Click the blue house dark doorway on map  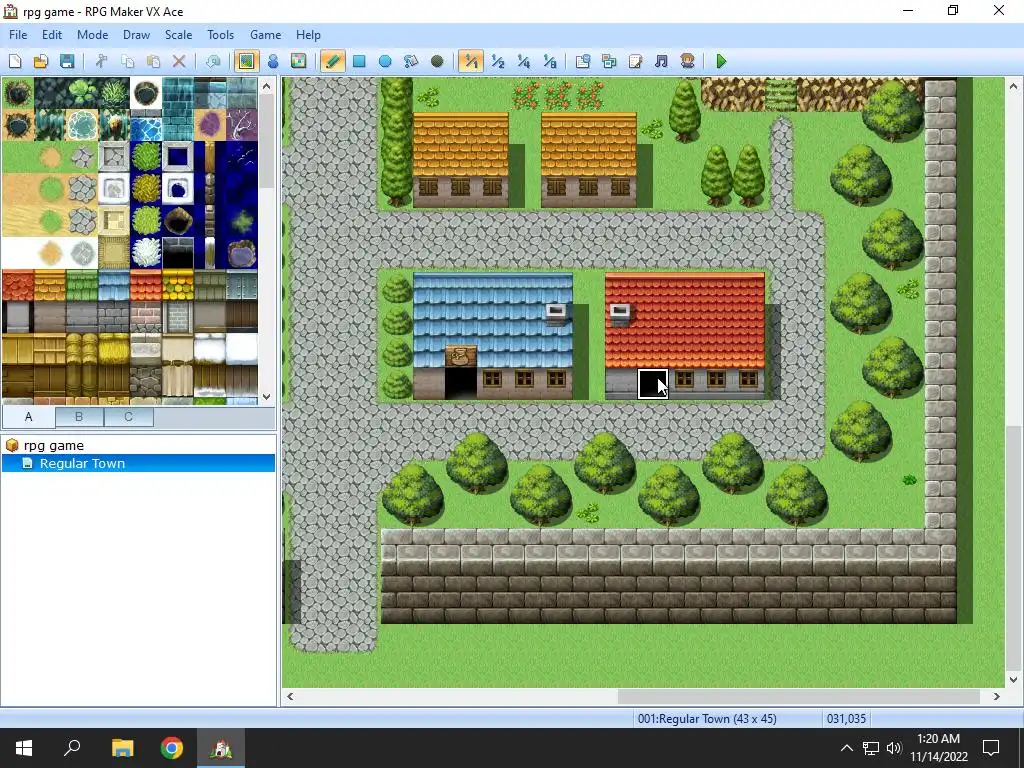pyautogui.click(x=460, y=383)
